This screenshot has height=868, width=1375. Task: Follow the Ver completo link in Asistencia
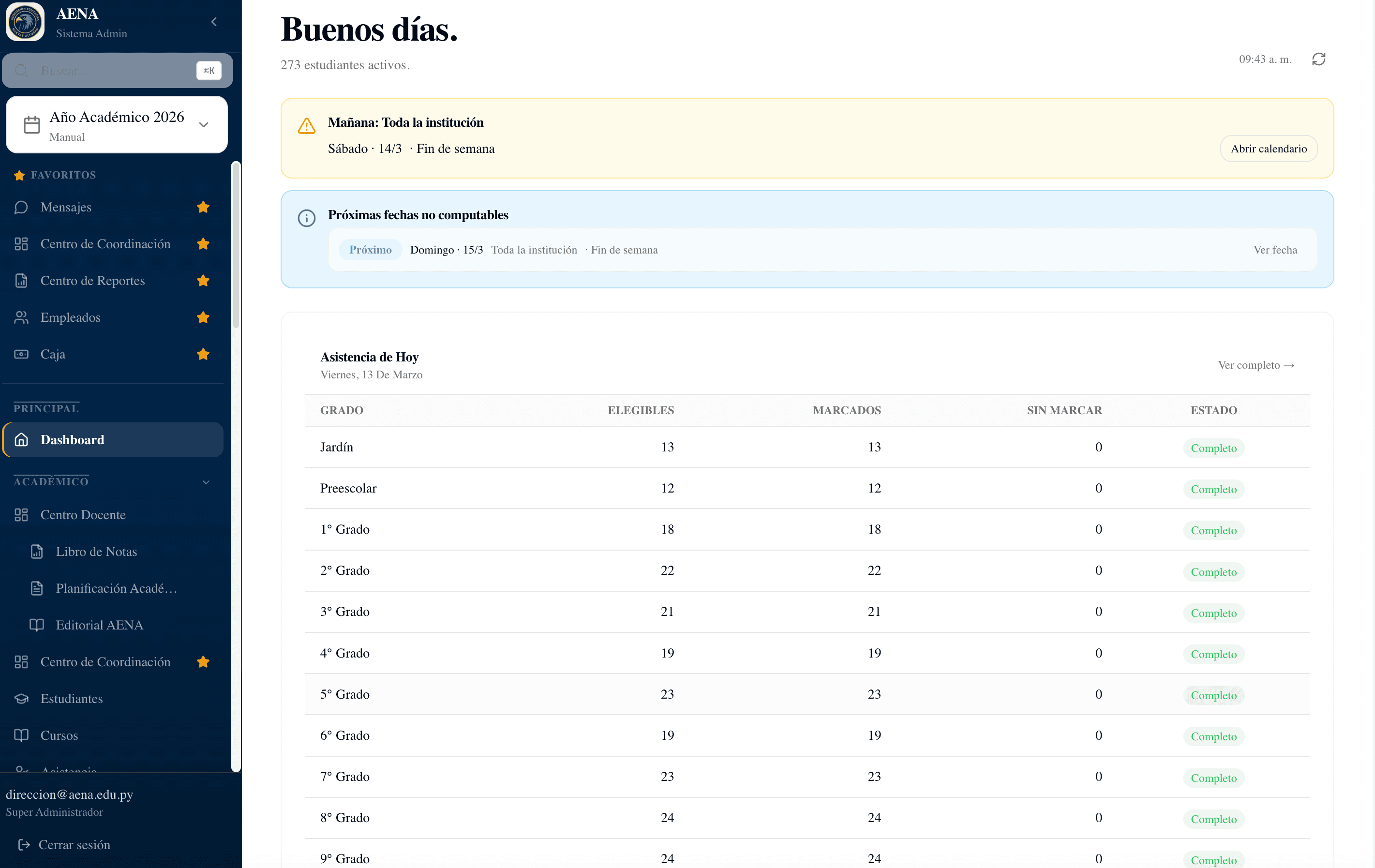(1255, 365)
